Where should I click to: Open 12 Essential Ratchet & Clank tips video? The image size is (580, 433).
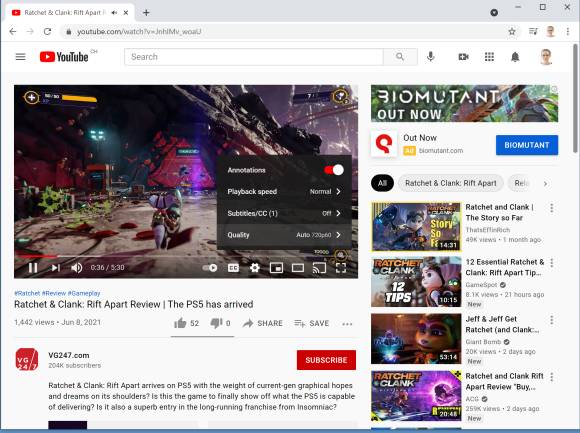(416, 282)
